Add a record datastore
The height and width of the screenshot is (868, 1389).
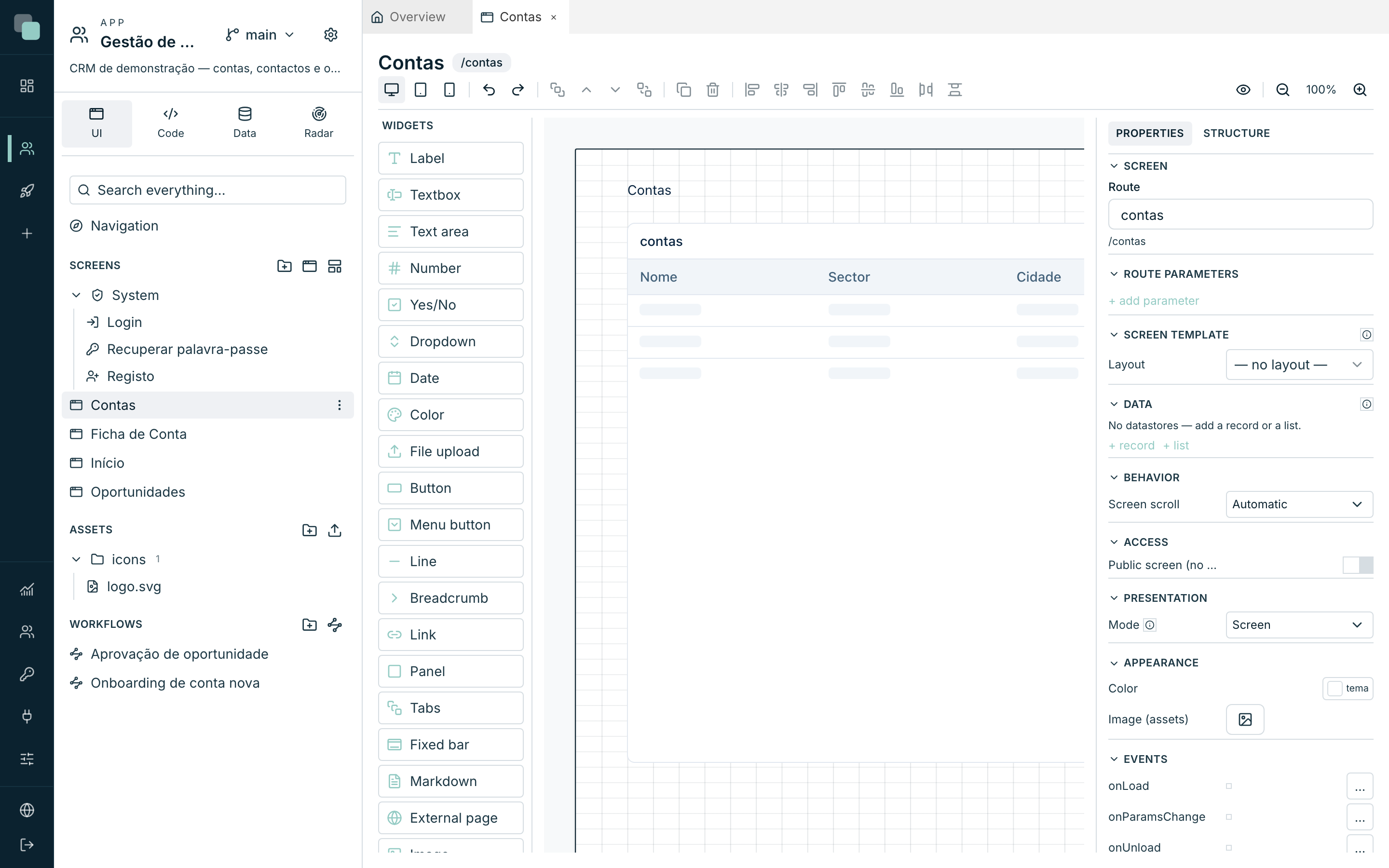1131,446
